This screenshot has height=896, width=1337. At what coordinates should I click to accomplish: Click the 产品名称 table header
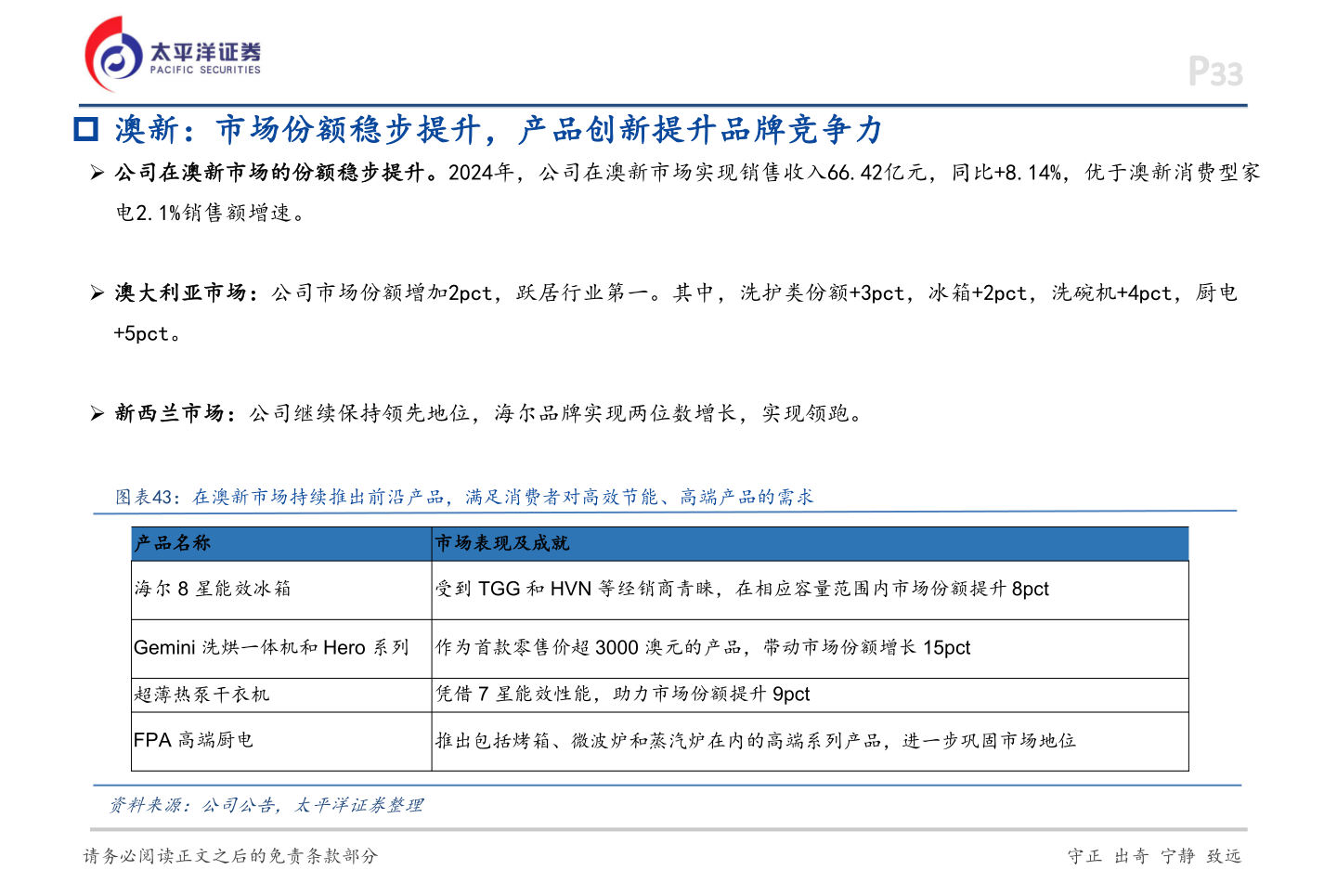[173, 543]
